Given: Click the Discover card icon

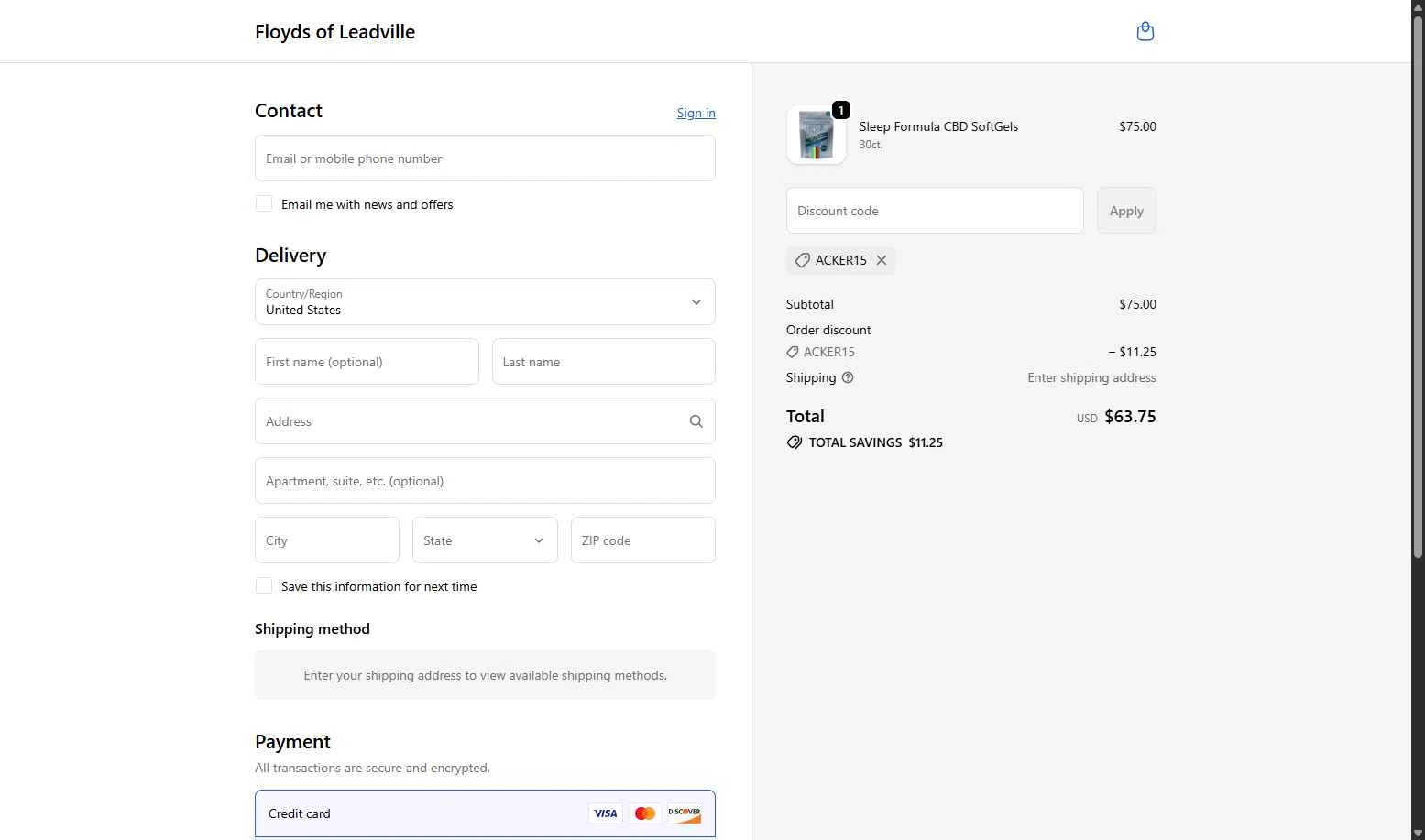Looking at the screenshot, I should (x=685, y=813).
